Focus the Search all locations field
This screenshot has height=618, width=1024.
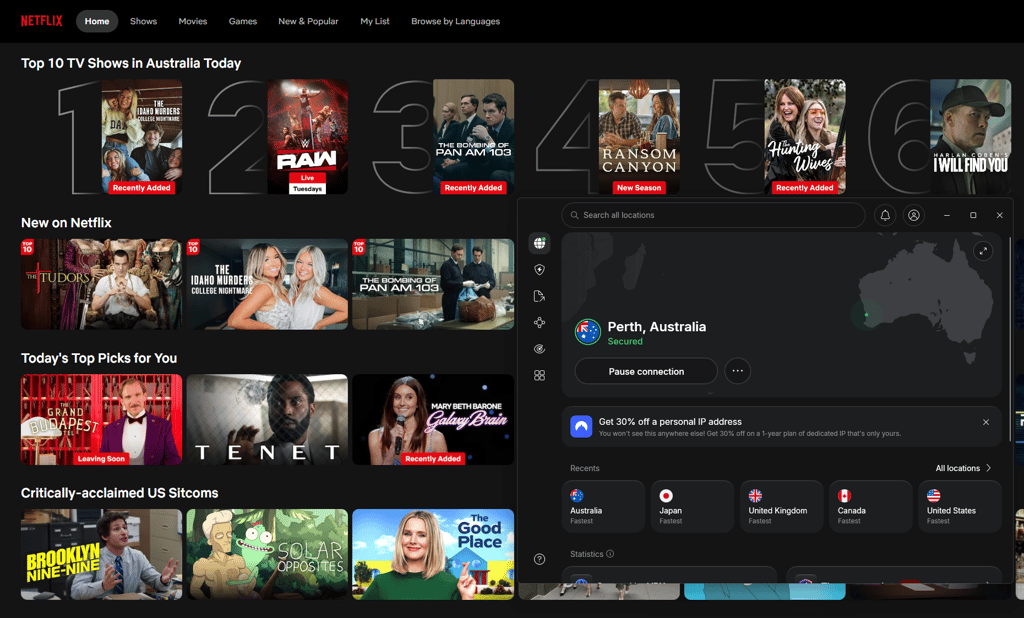coord(713,215)
